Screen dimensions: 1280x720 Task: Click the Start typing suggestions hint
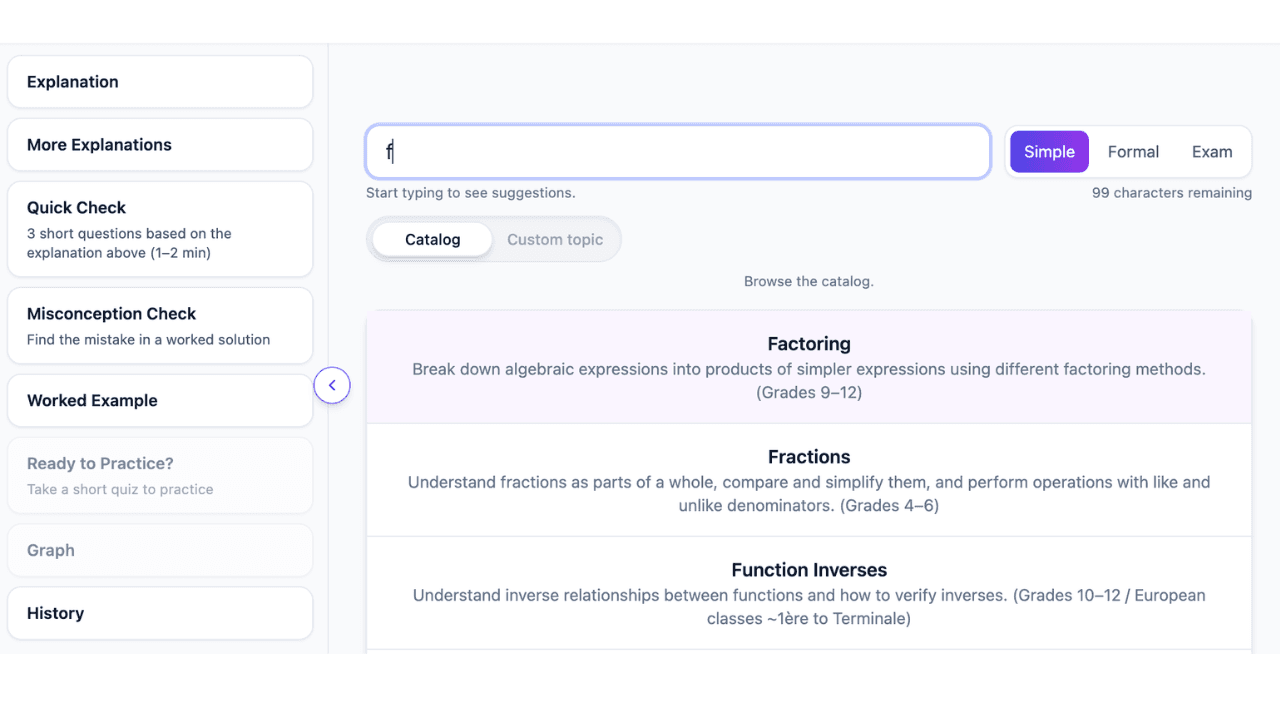point(470,193)
